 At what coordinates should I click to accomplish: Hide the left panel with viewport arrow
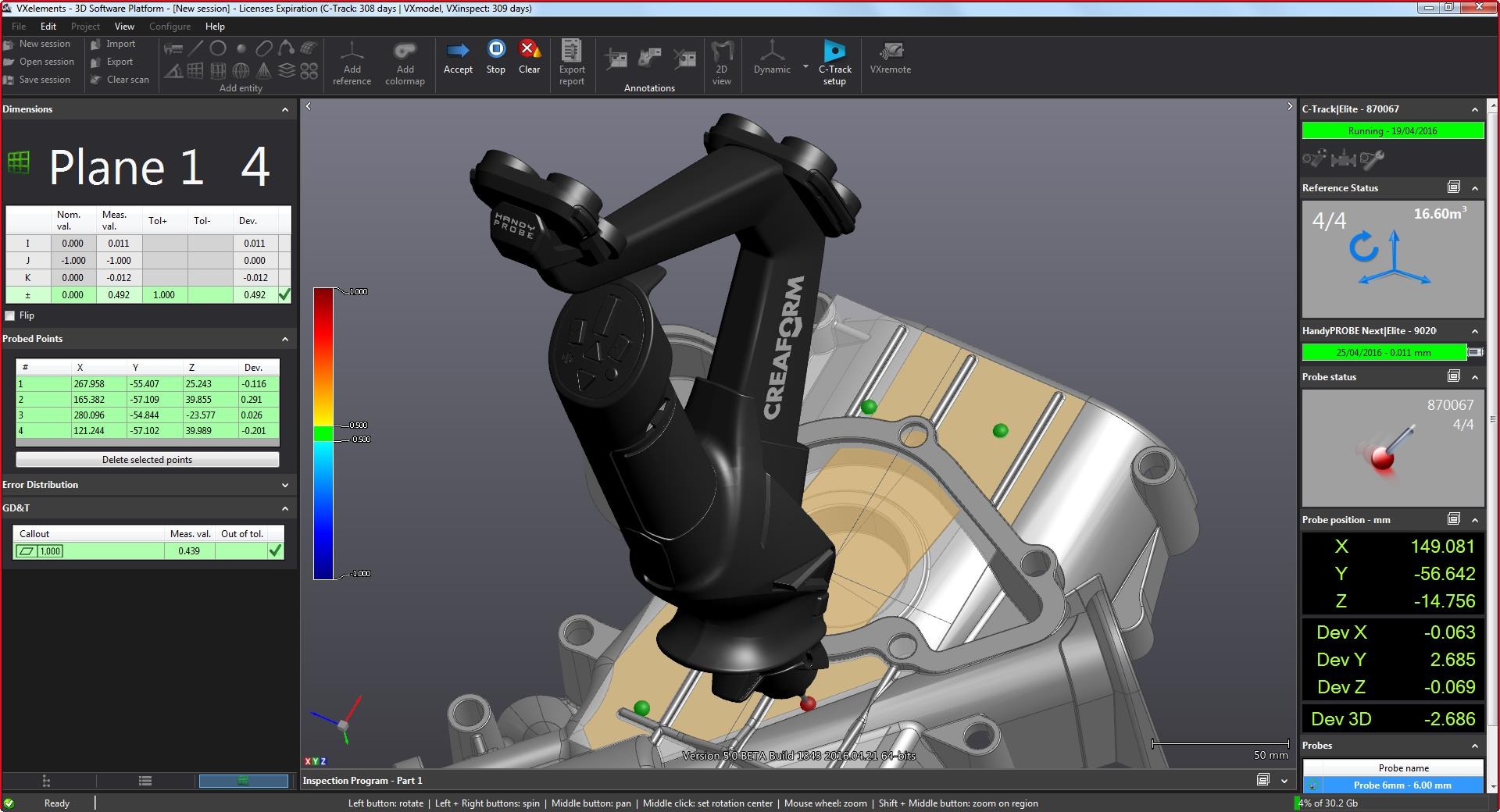309,106
